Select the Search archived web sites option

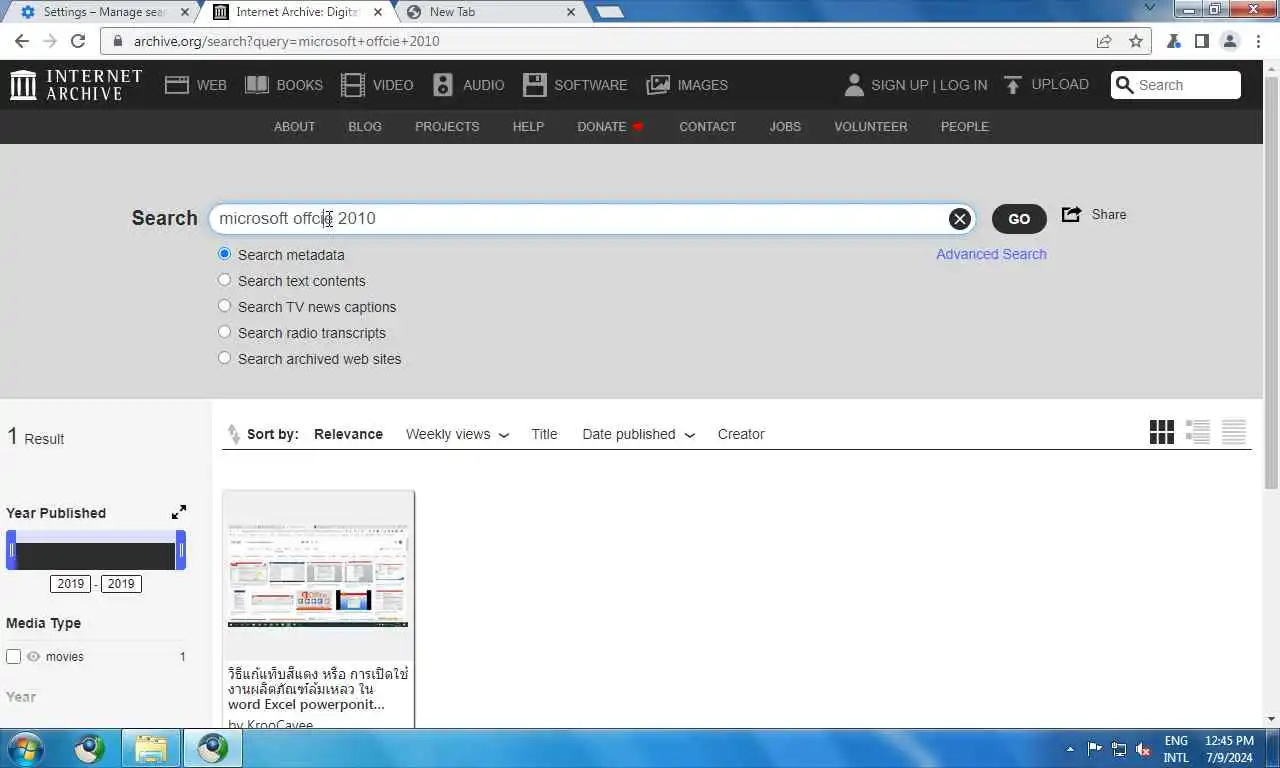click(x=224, y=358)
